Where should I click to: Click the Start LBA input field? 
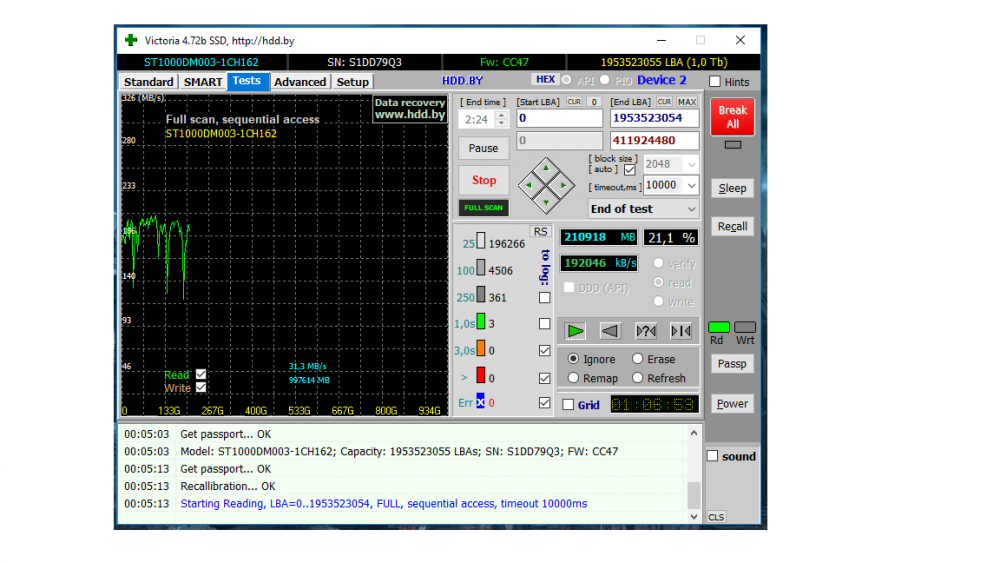559,118
